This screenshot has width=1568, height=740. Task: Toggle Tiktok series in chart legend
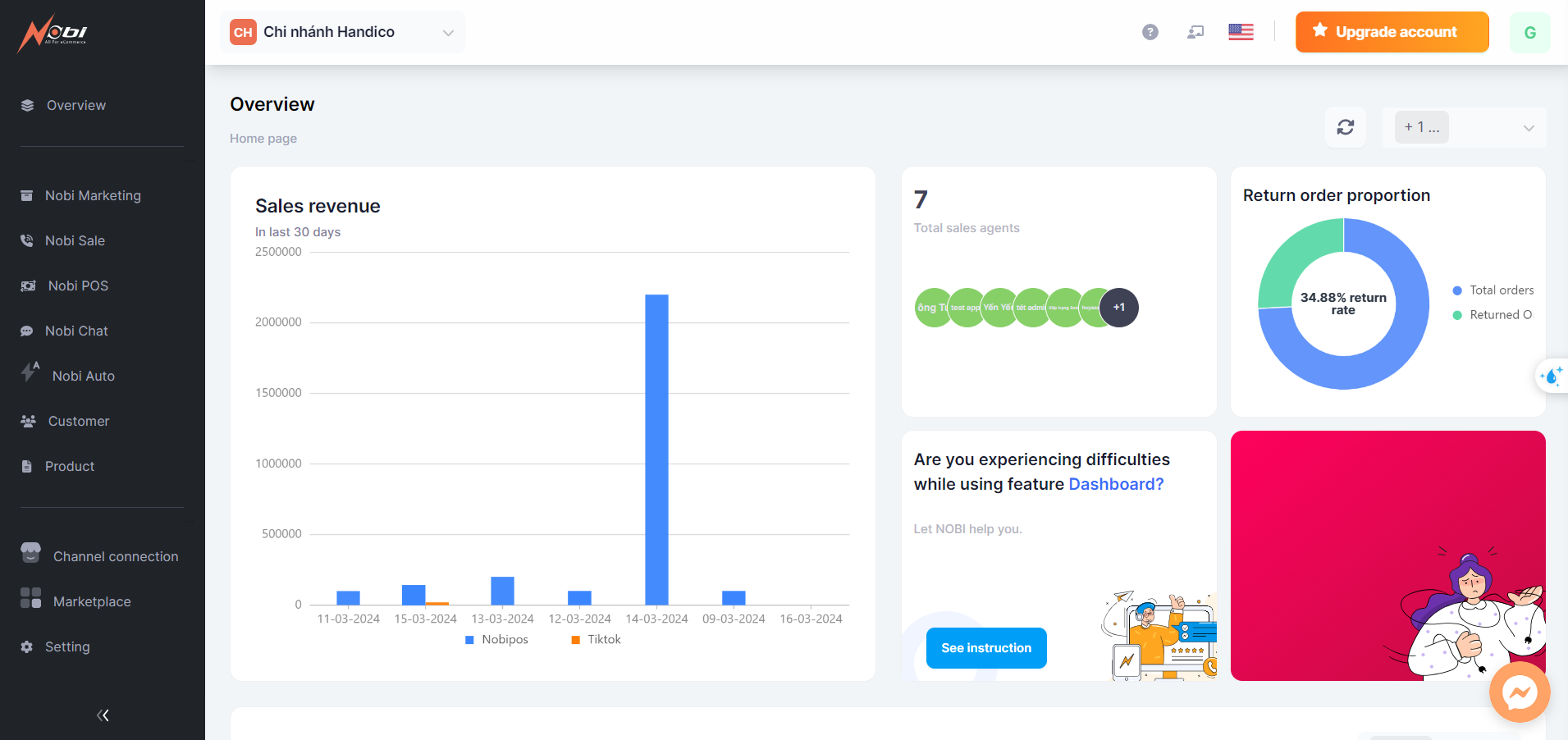coord(597,640)
